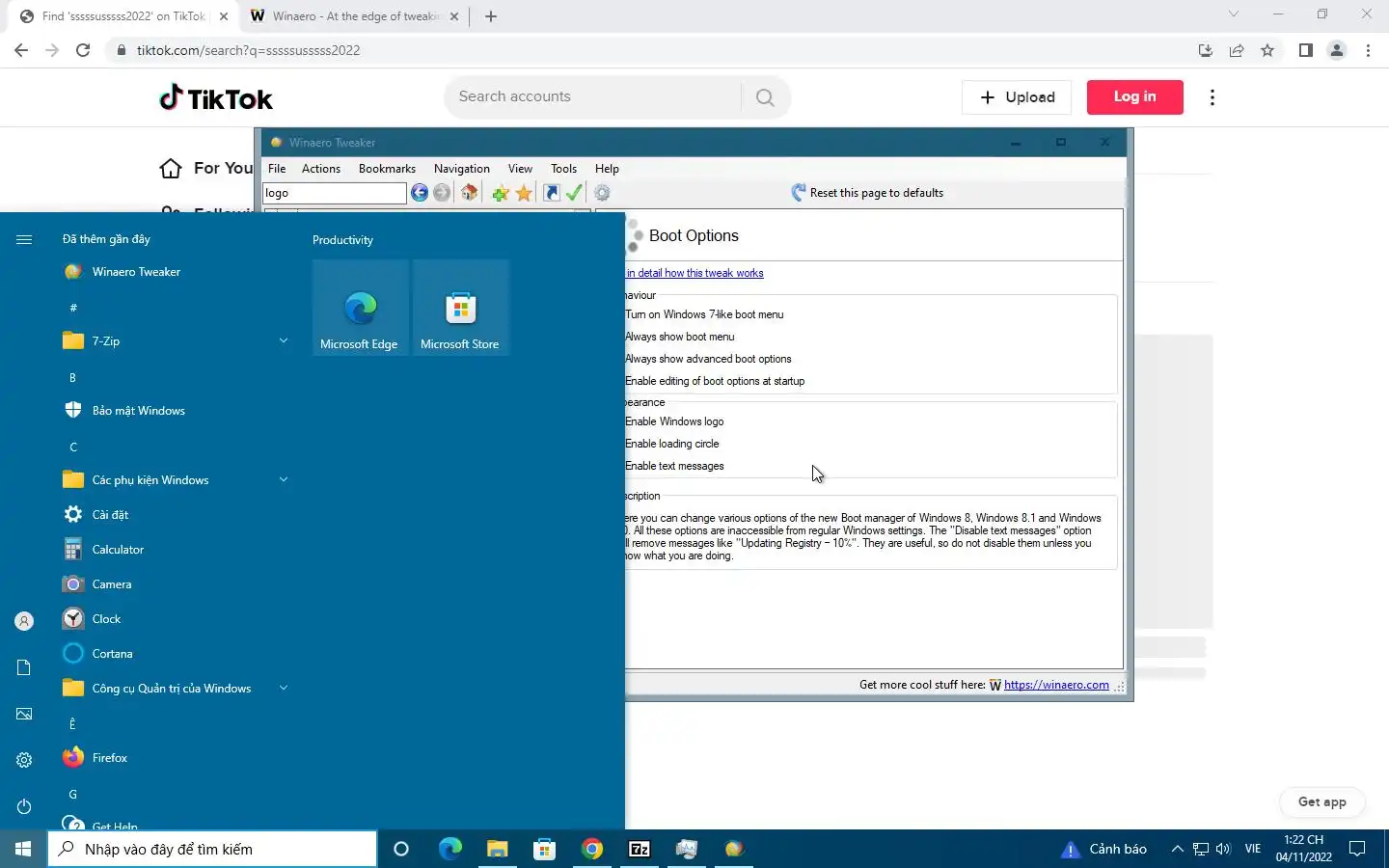This screenshot has height=868, width=1389.
Task: Open Bookmarks menu in Winaero Tweaker
Action: pos(387,169)
